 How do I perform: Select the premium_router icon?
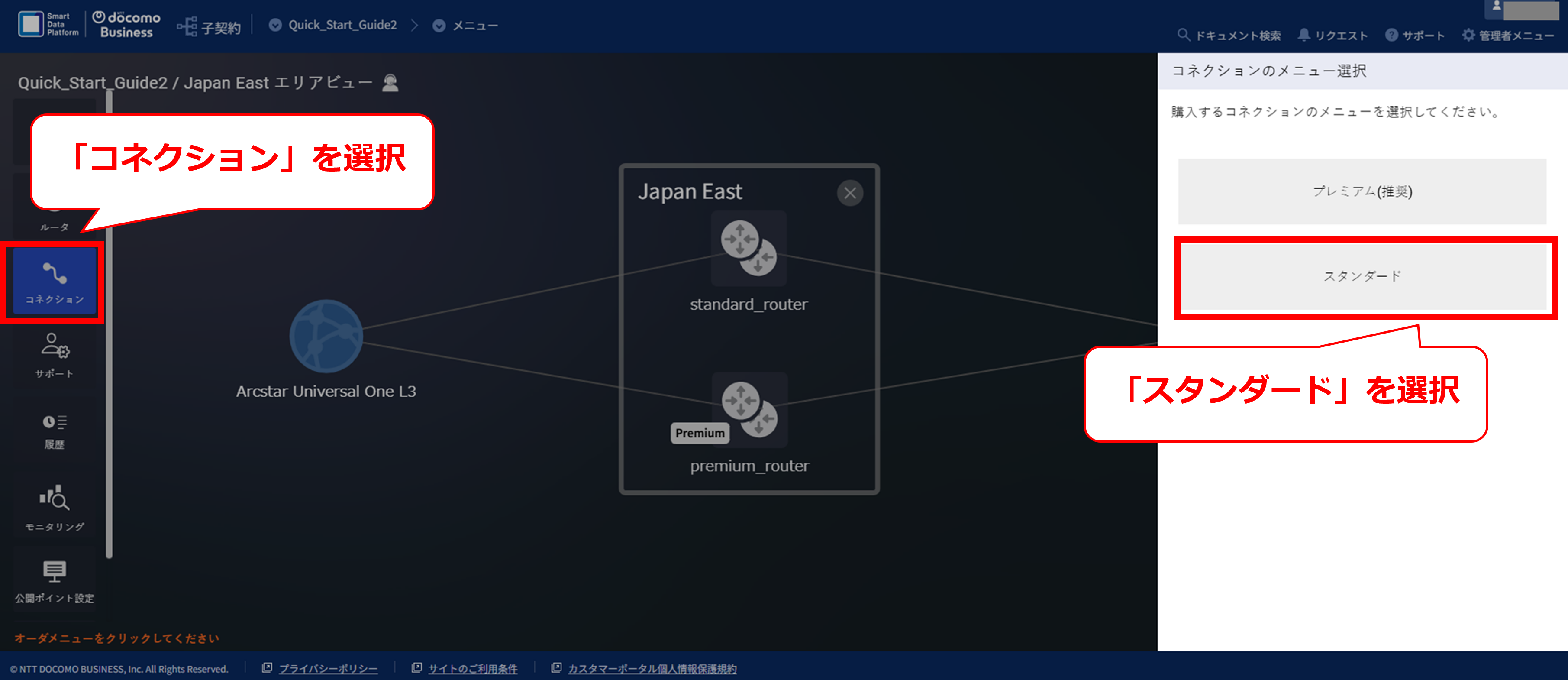pos(749,409)
